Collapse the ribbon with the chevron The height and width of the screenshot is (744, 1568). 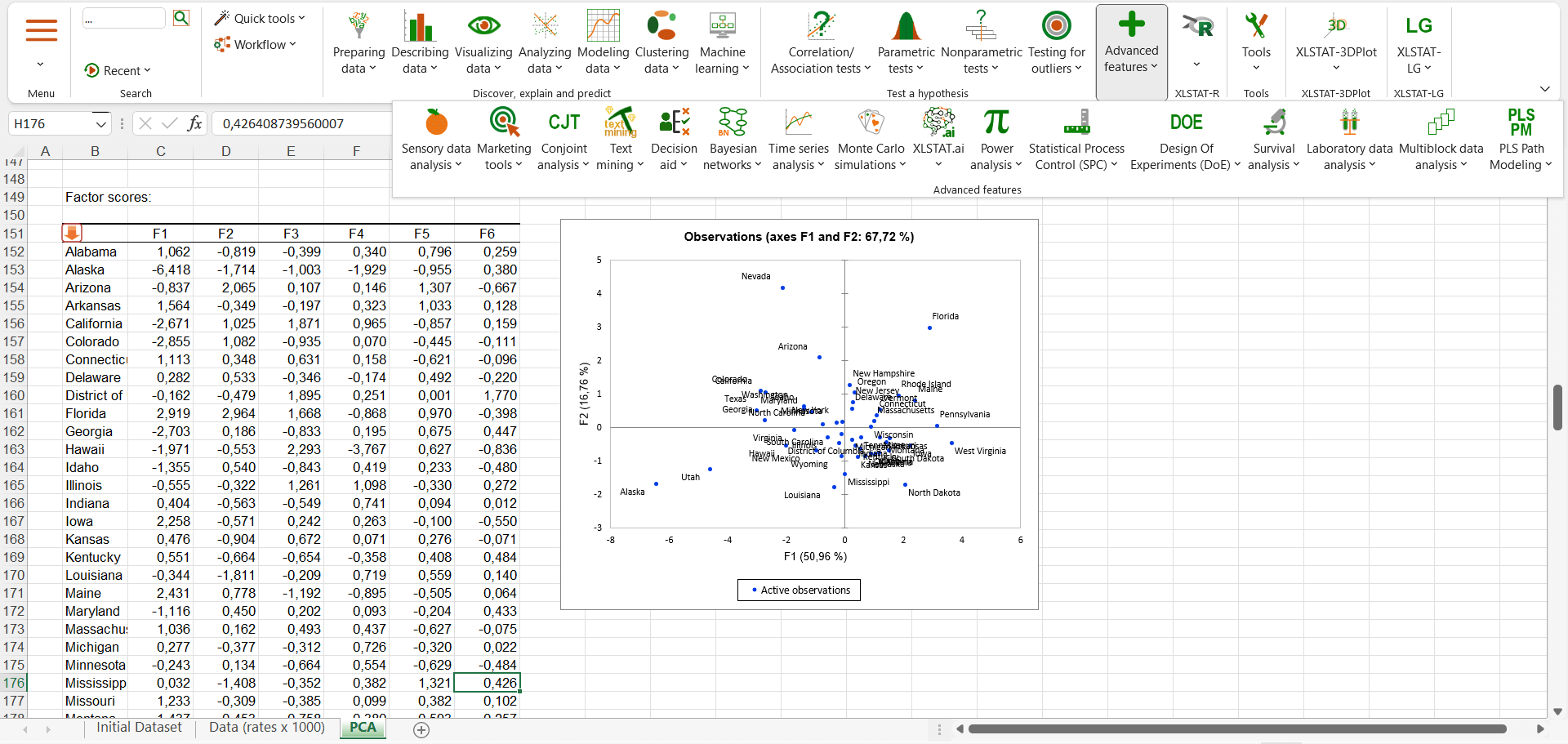[x=1544, y=88]
